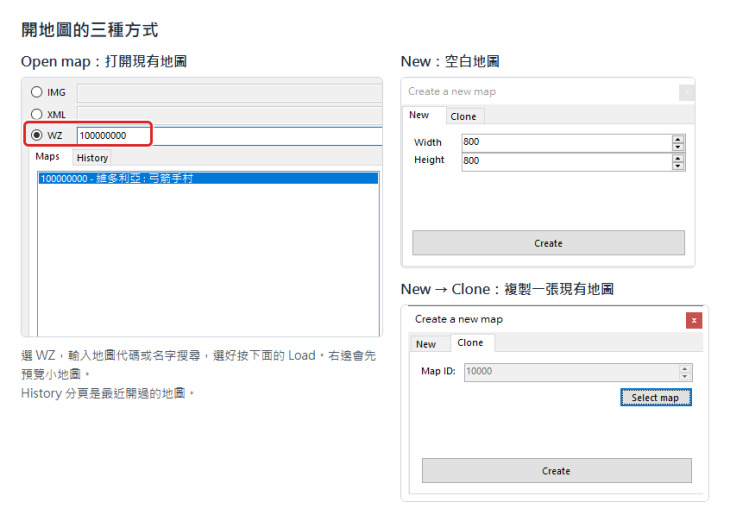Click the IMG path input field
This screenshot has width=730, height=521.
230,93
